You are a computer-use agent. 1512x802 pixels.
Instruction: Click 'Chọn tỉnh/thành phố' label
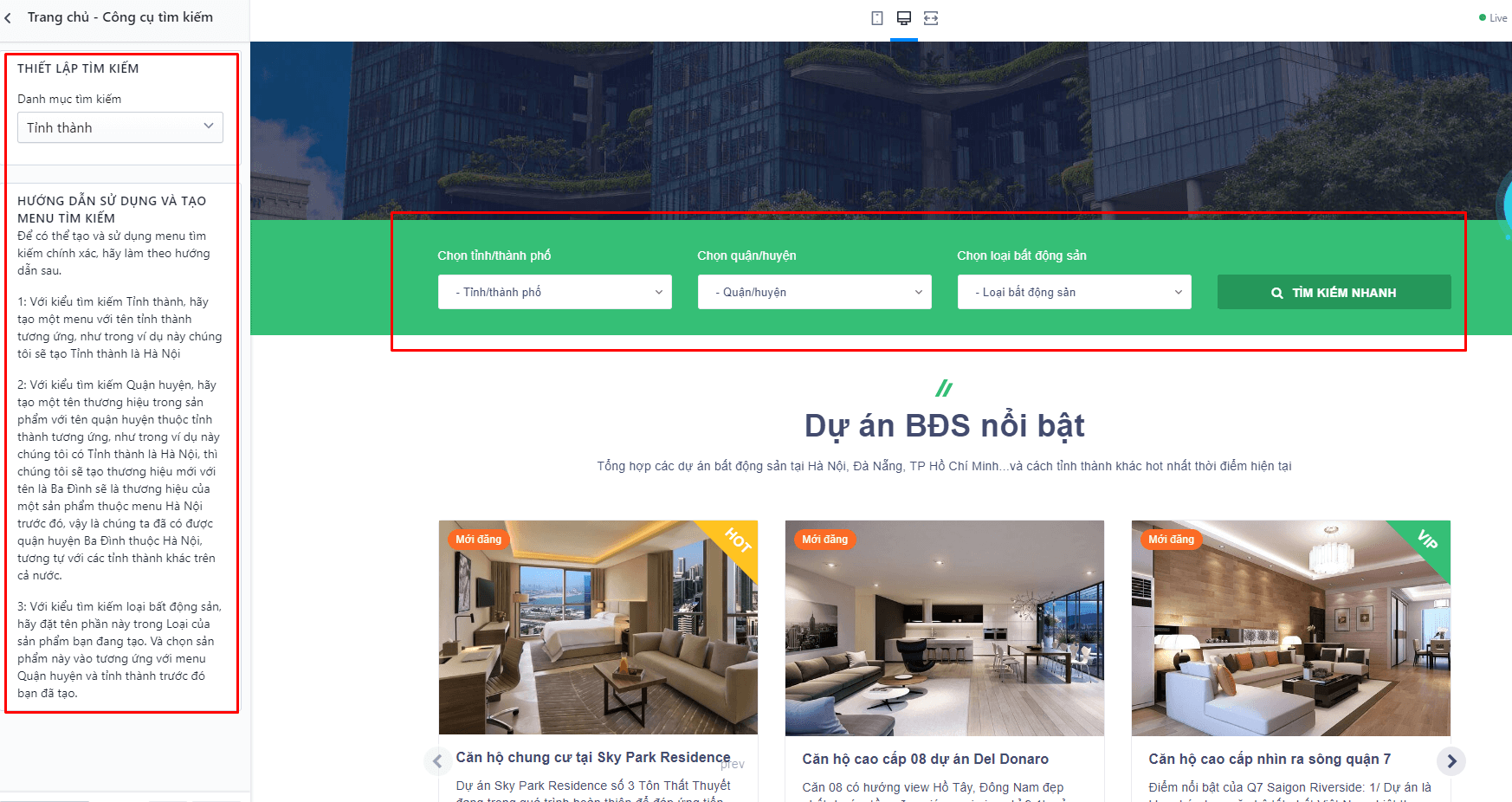pos(494,255)
